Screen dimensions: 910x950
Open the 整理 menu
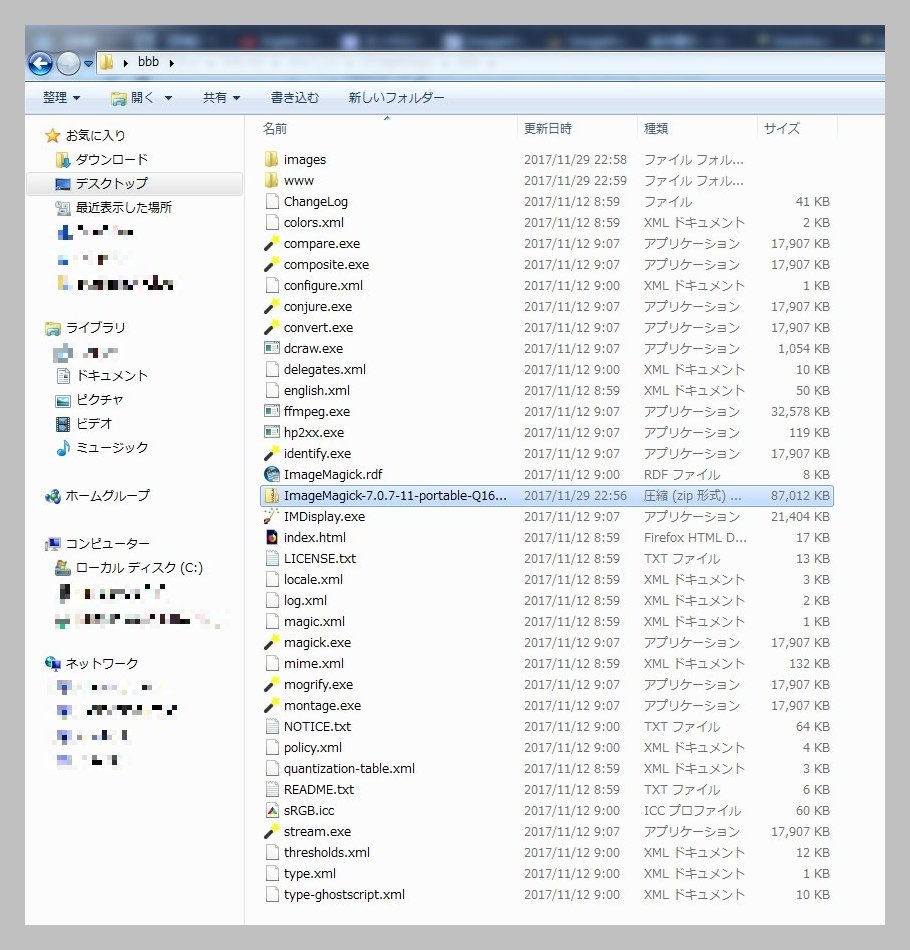61,98
